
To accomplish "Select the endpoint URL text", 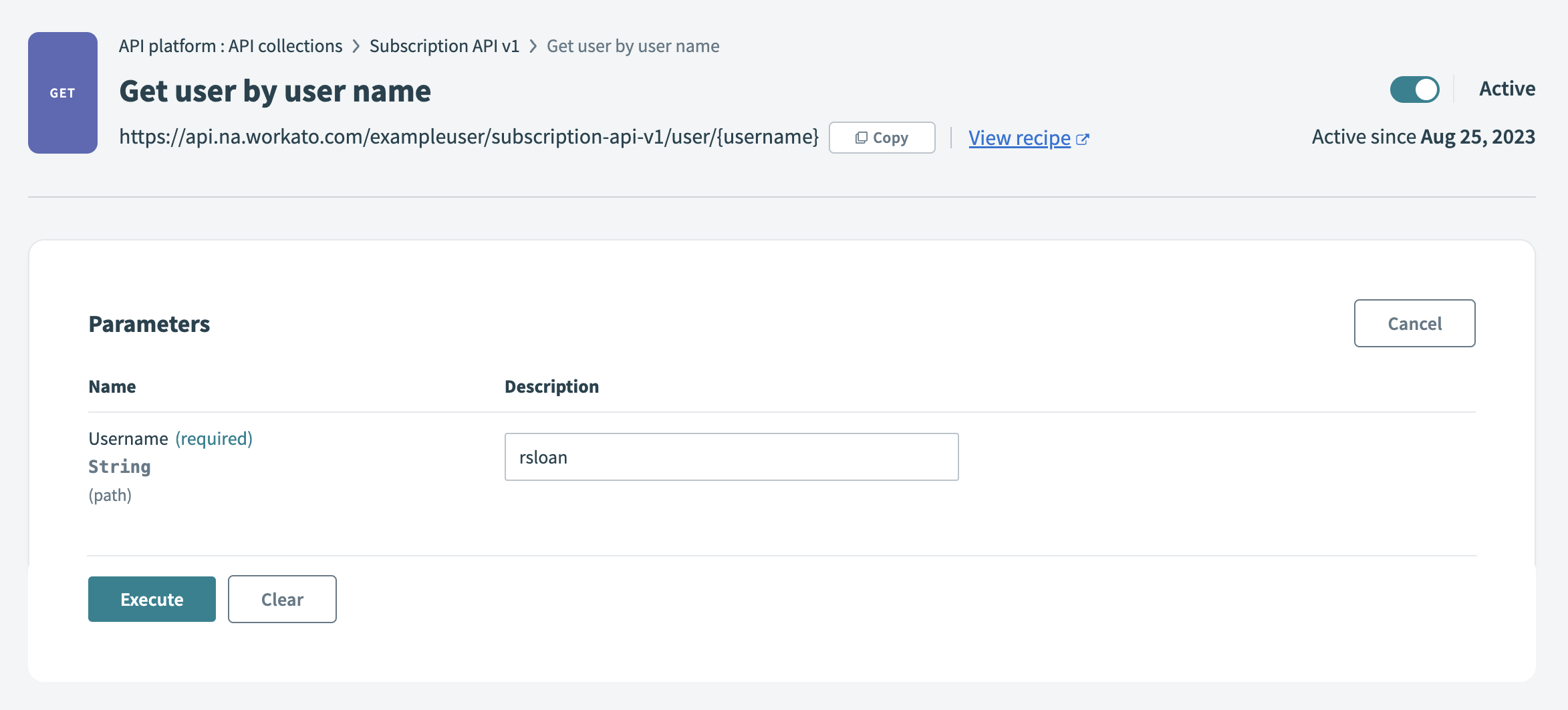I will pyautogui.click(x=469, y=138).
